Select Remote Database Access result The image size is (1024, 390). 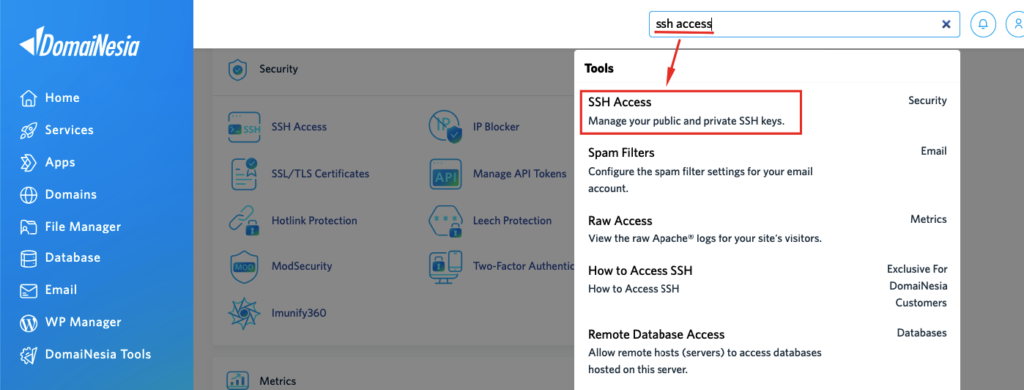767,351
